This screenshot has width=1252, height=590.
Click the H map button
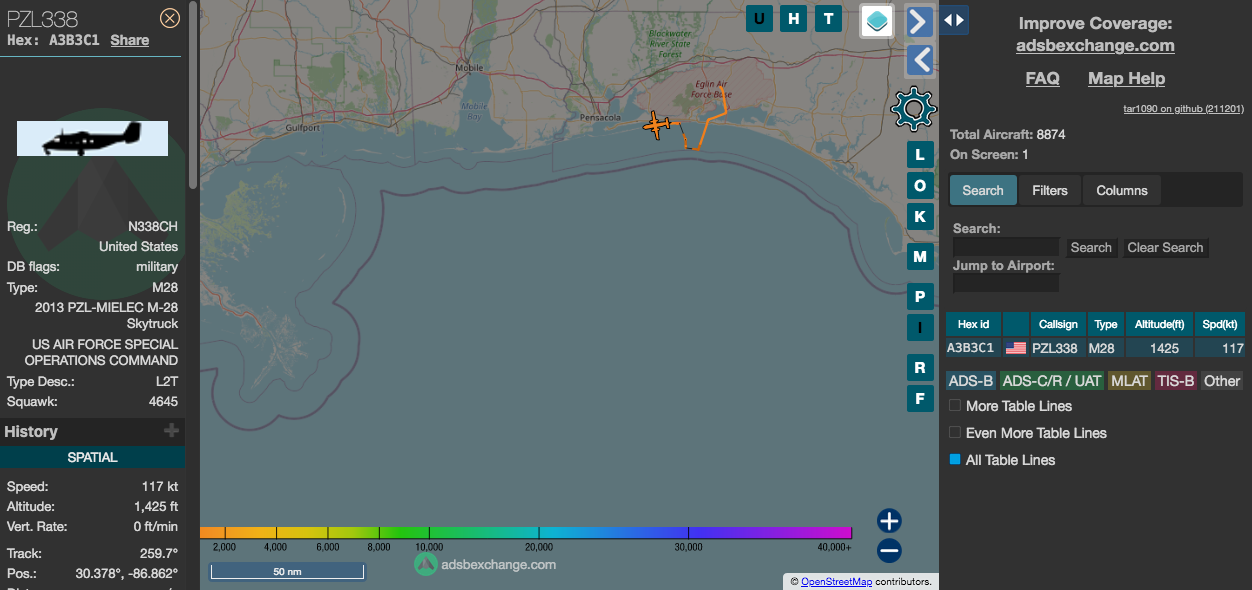[794, 18]
